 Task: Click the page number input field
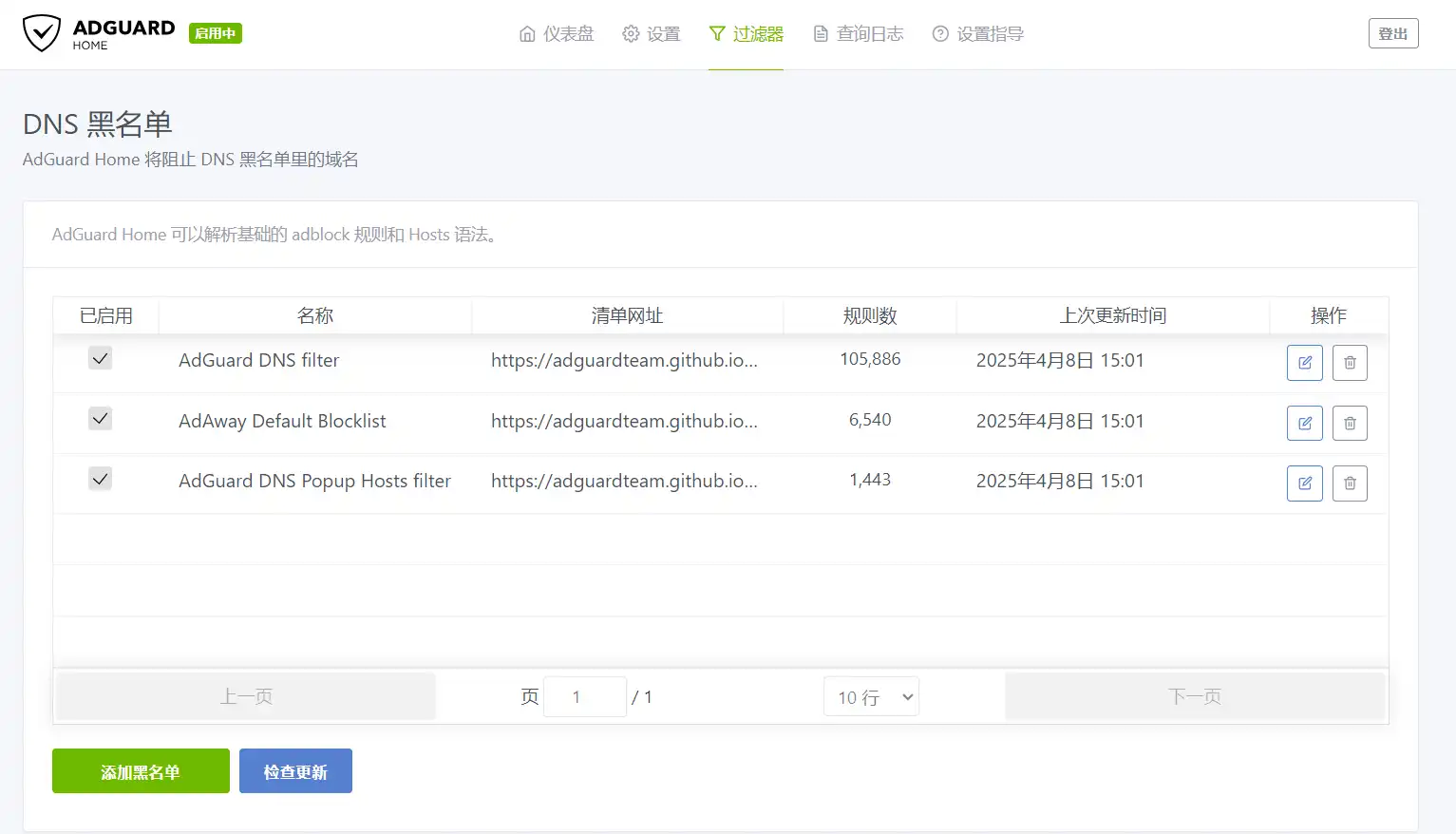coord(584,697)
